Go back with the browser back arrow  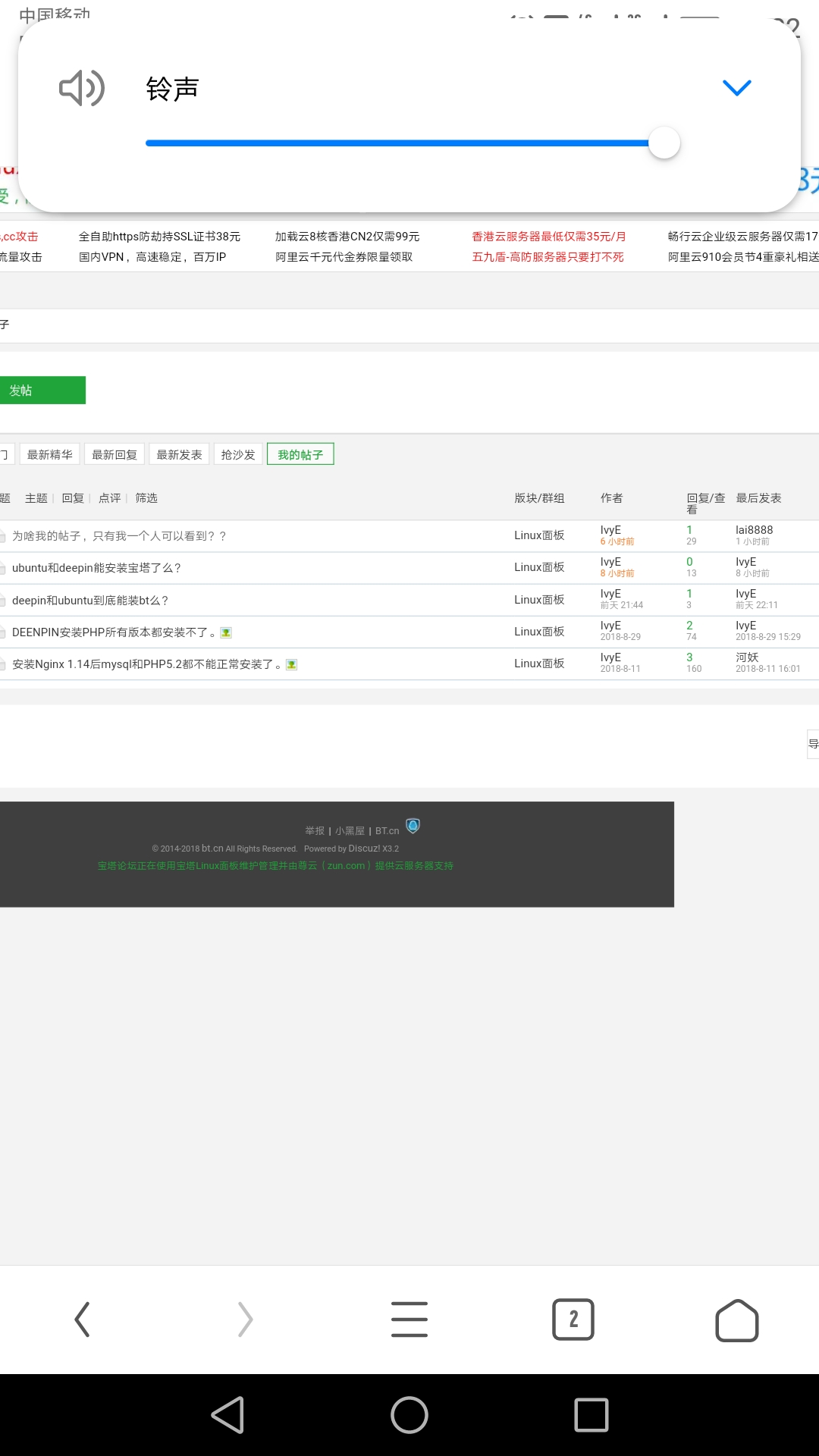pyautogui.click(x=82, y=1319)
